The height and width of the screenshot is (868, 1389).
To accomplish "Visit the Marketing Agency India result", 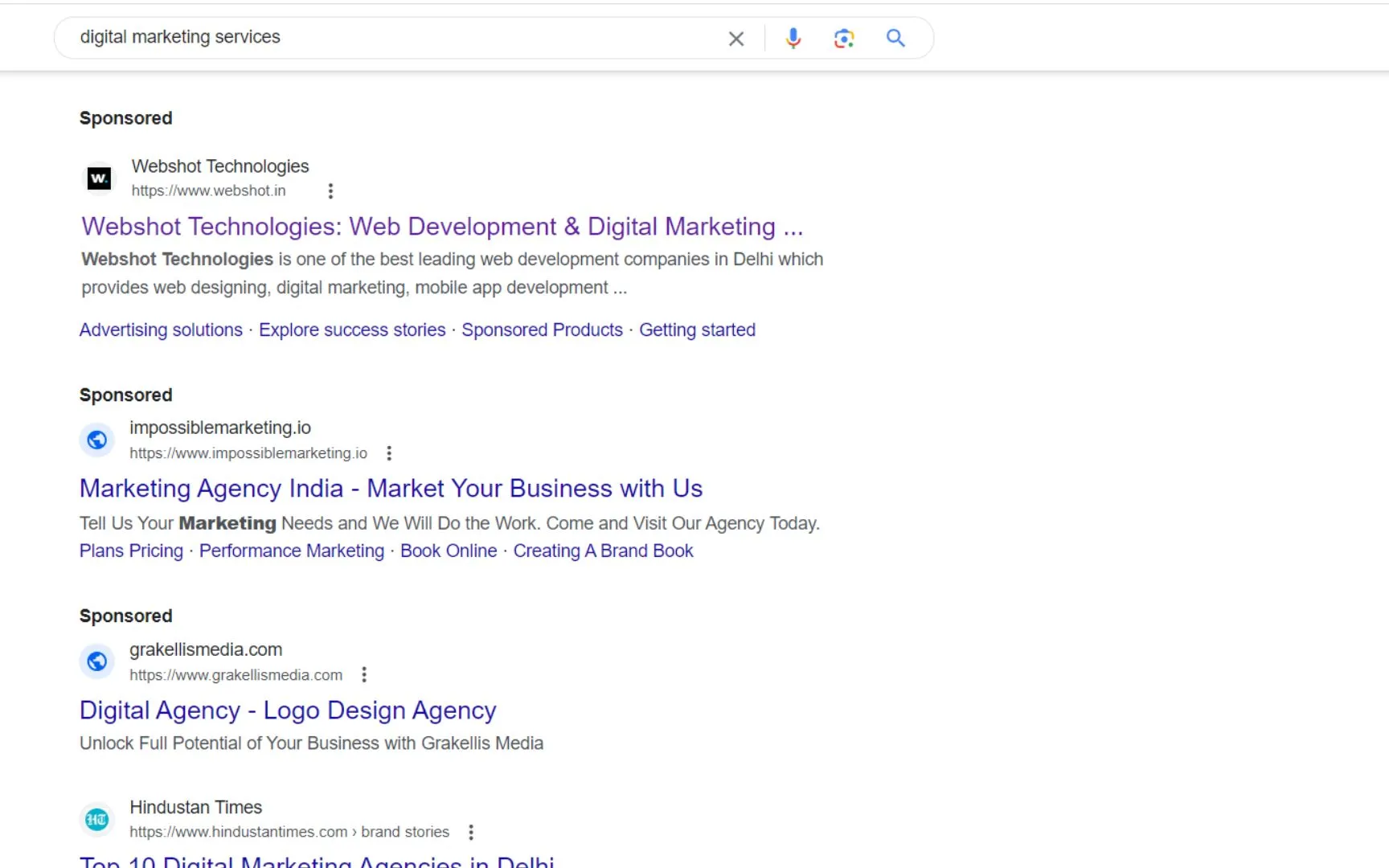I will click(x=390, y=488).
